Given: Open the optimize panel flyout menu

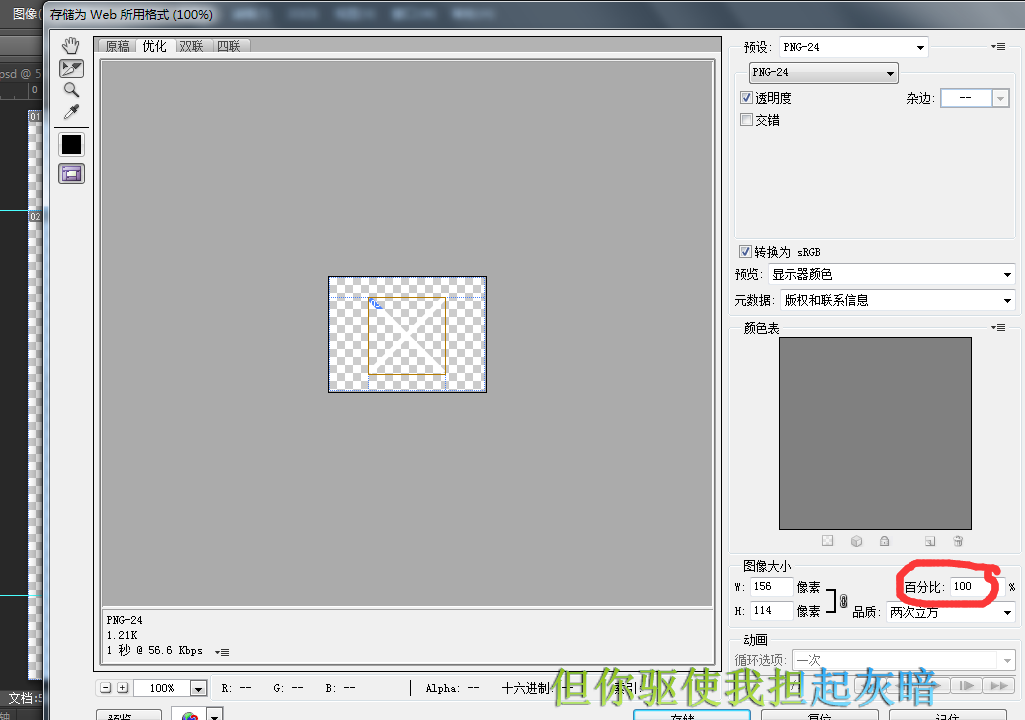Looking at the screenshot, I should 998,46.
